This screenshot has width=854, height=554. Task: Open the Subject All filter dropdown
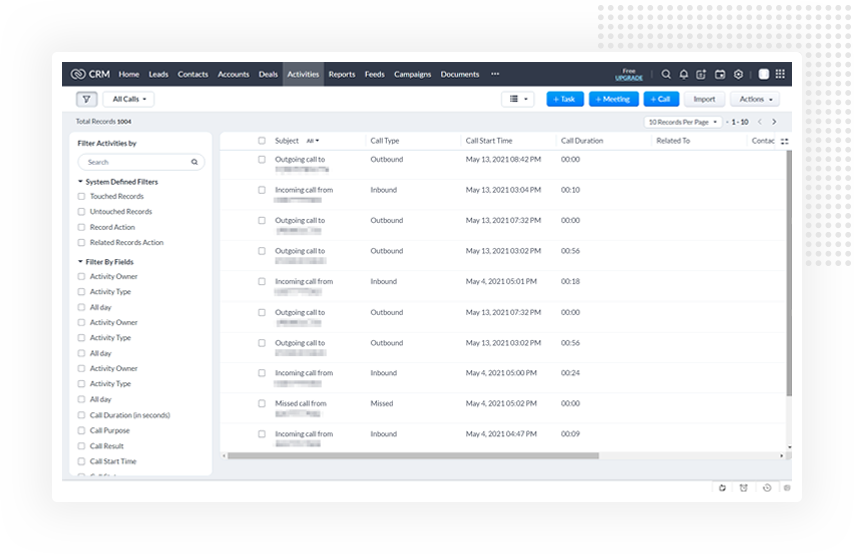click(313, 141)
